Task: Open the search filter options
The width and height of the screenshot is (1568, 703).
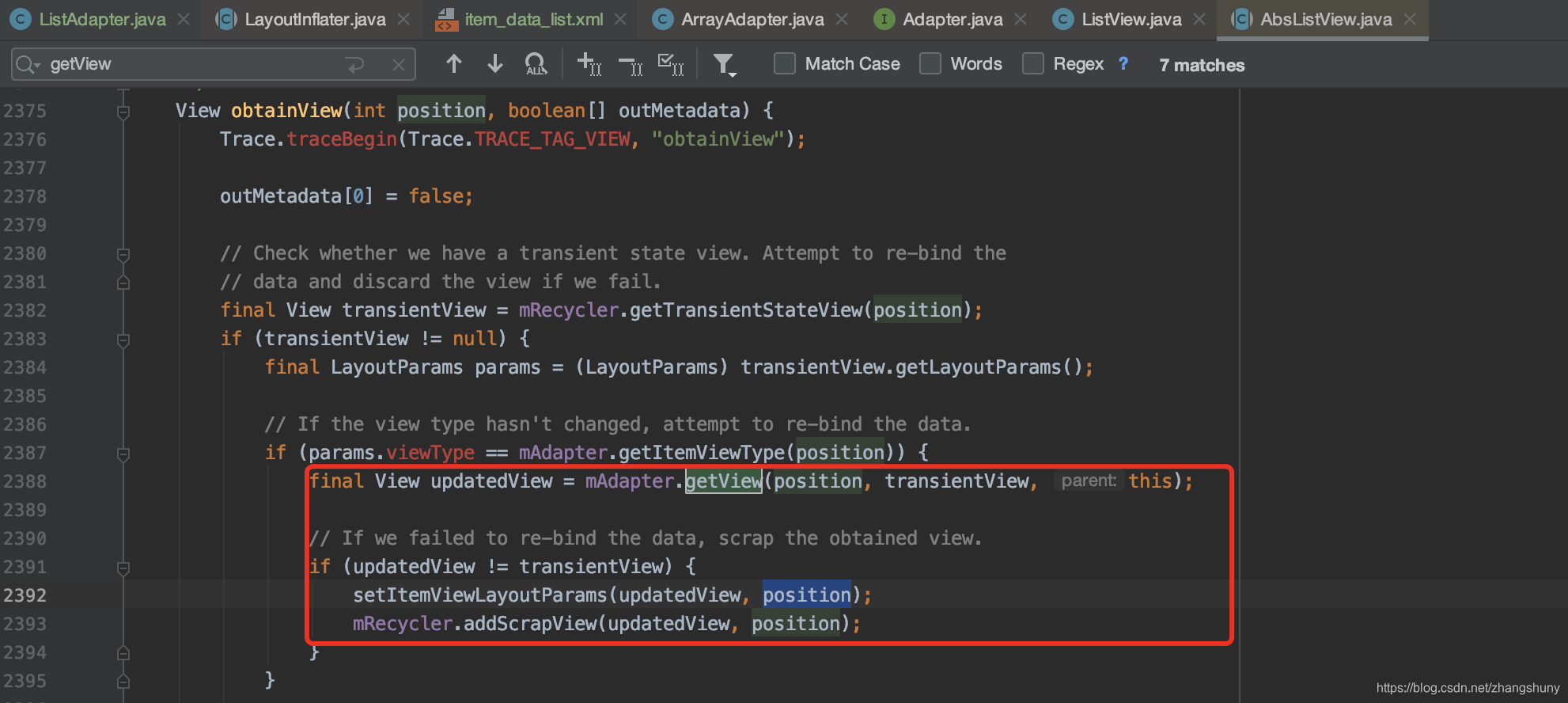Action: point(725,65)
